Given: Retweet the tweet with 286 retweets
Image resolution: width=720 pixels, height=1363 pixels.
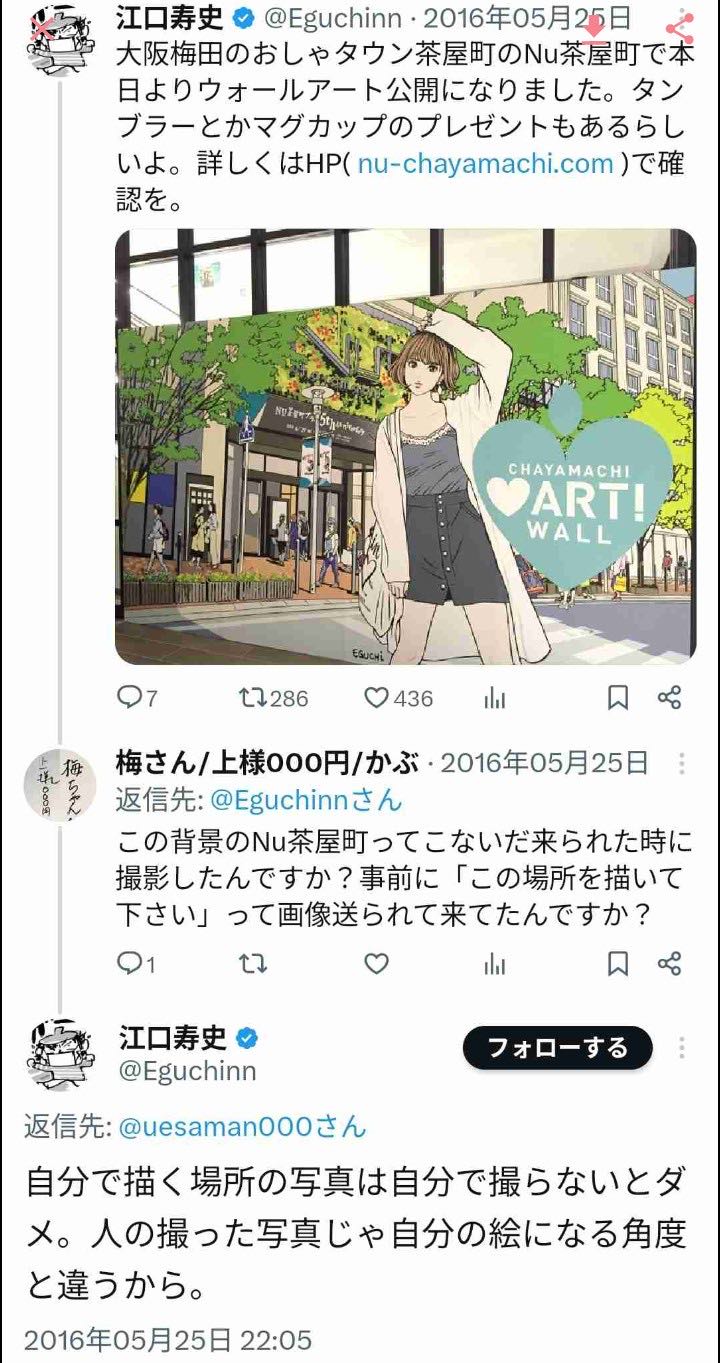Looking at the screenshot, I should (x=273, y=698).
